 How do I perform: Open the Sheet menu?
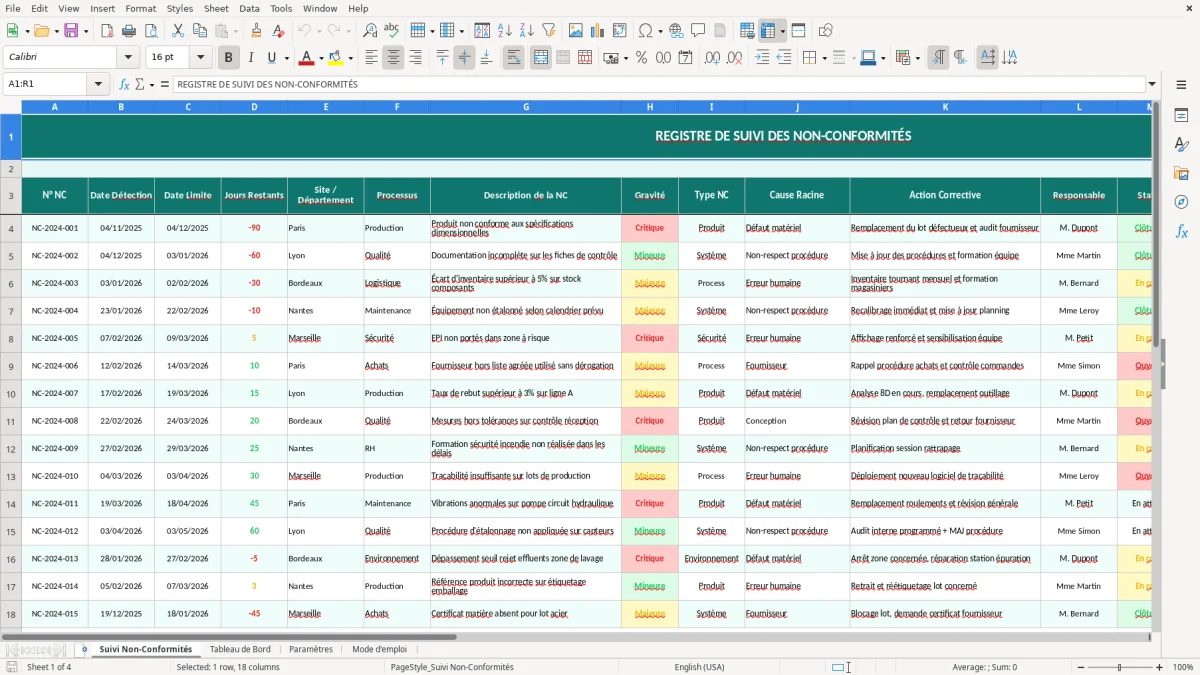click(x=216, y=8)
